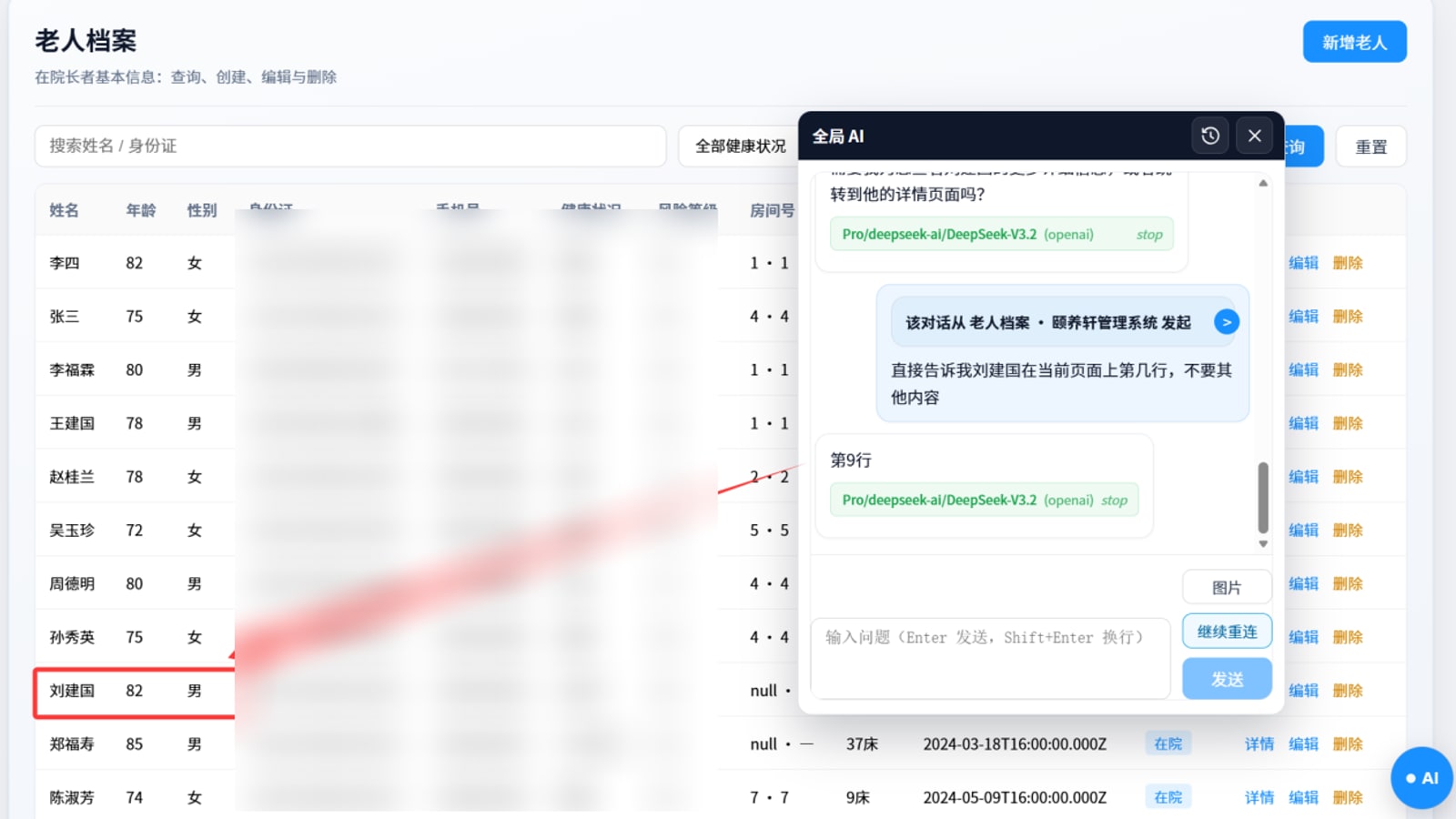Click the AI chat scrollbar thumb
The height and width of the screenshot is (819, 1456).
click(x=1263, y=497)
